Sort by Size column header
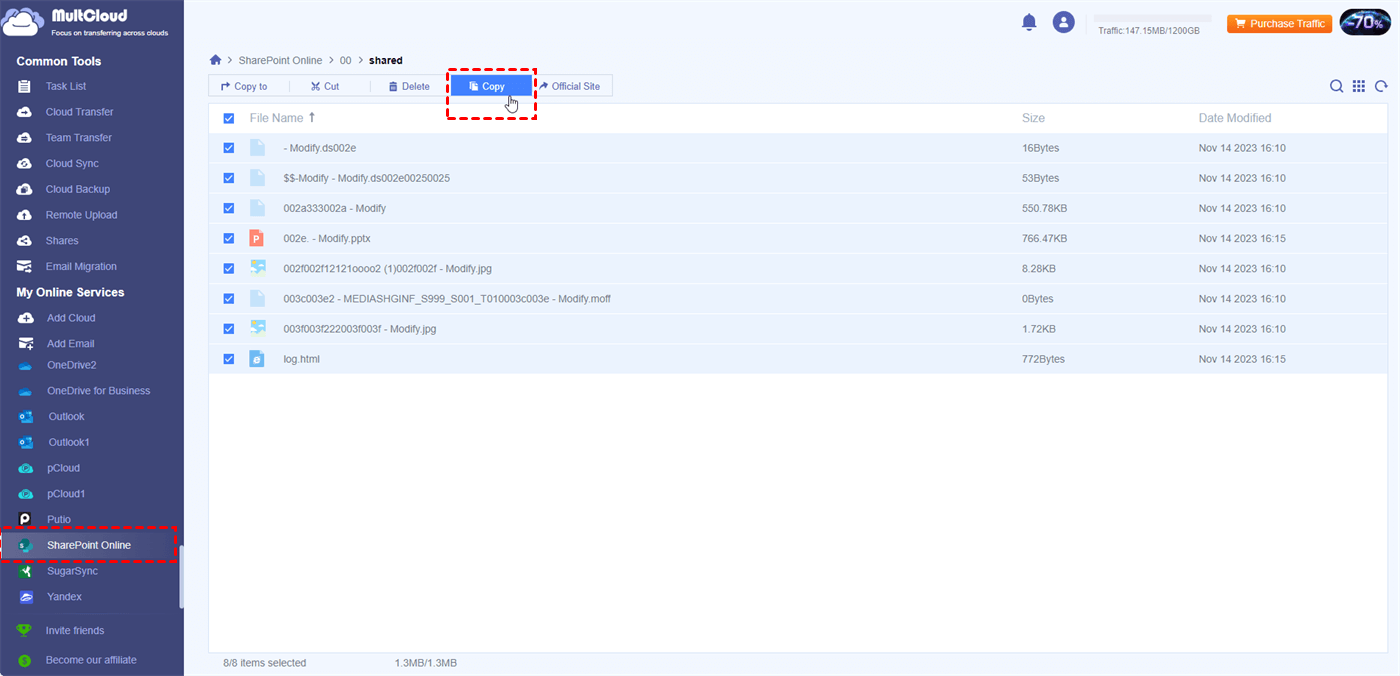1400x676 pixels. click(1033, 118)
